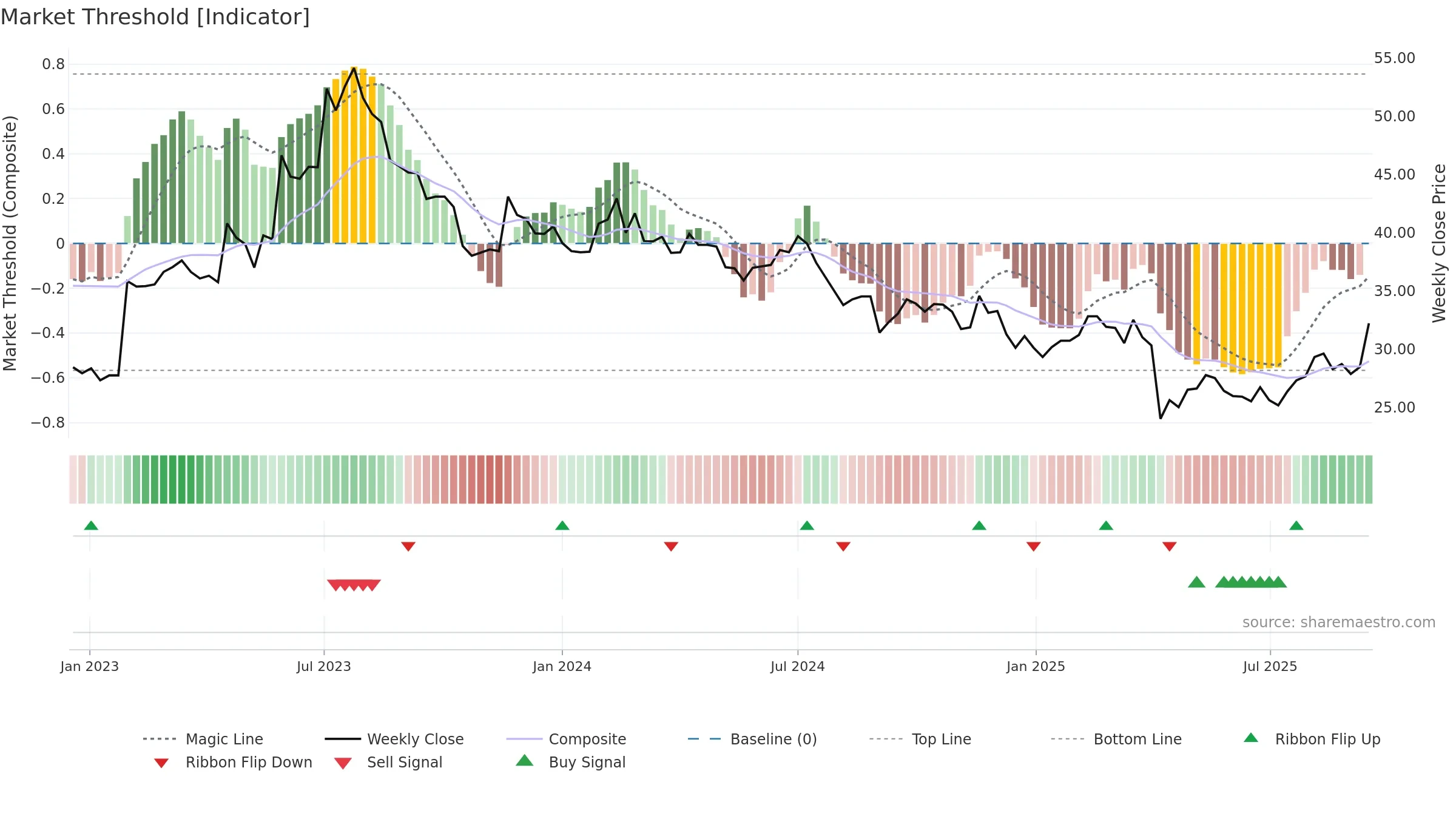Click the Weekly Close line's final point at right edge
This screenshot has width=1456, height=819.
(x=1369, y=324)
